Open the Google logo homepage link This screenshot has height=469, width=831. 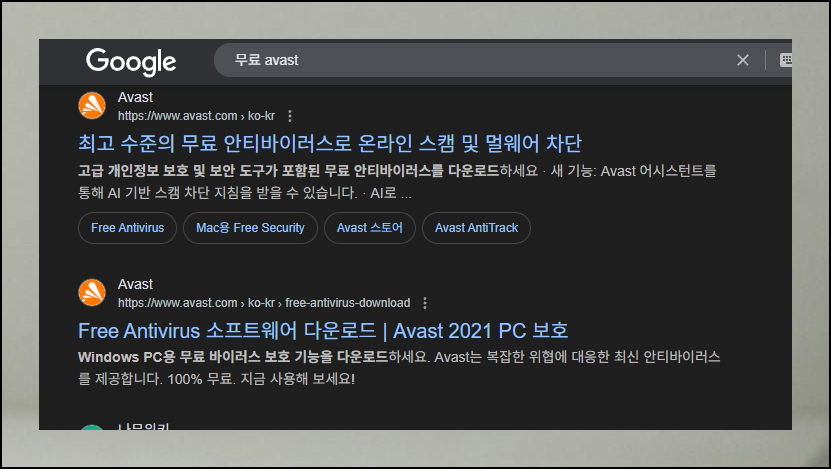131,61
